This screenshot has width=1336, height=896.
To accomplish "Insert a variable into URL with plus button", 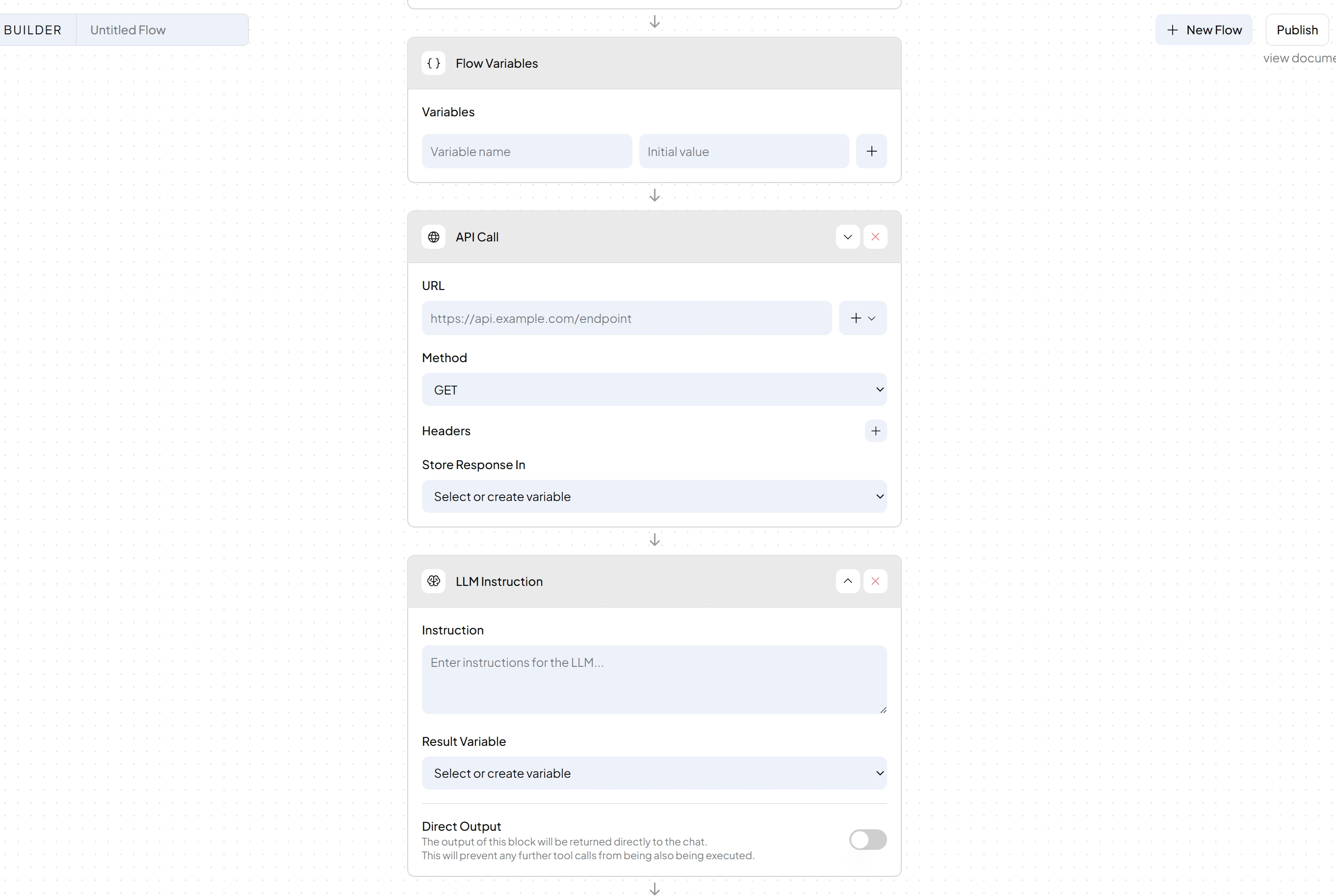I will click(x=855, y=318).
